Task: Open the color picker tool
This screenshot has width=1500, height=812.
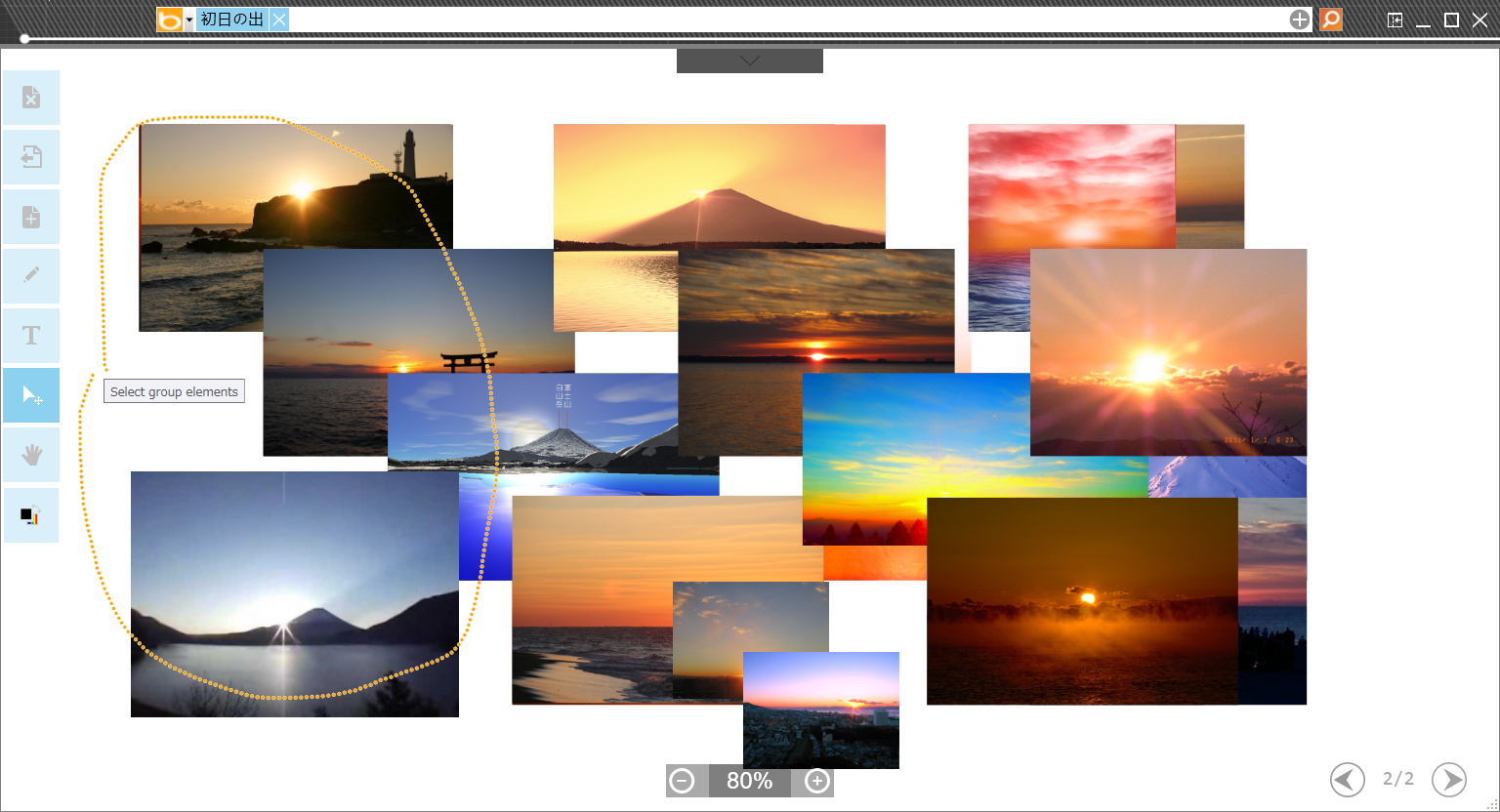Action: pyautogui.click(x=31, y=514)
